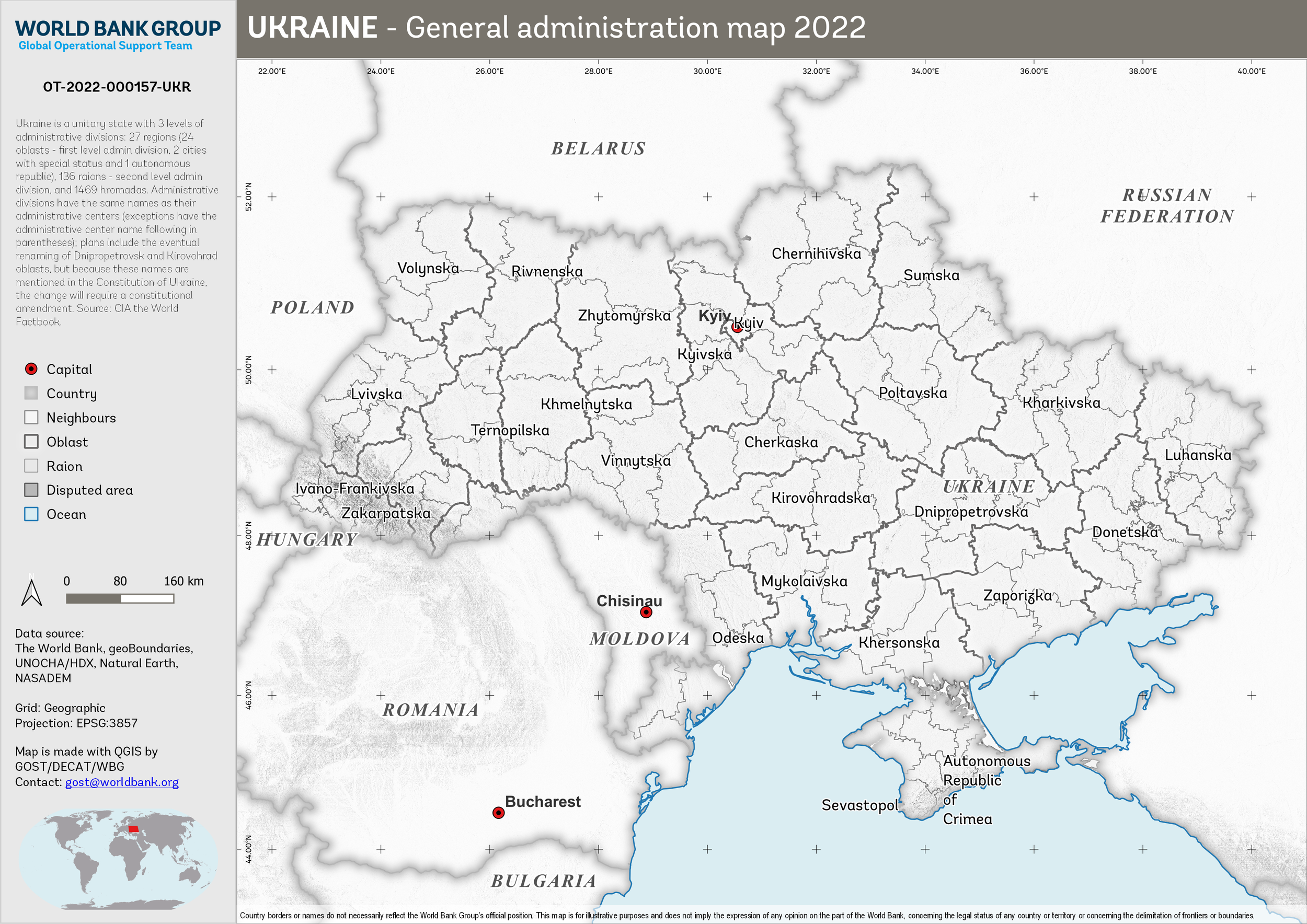Open the gost@worldbank.org email link
The height and width of the screenshot is (924, 1307).
pyautogui.click(x=122, y=782)
